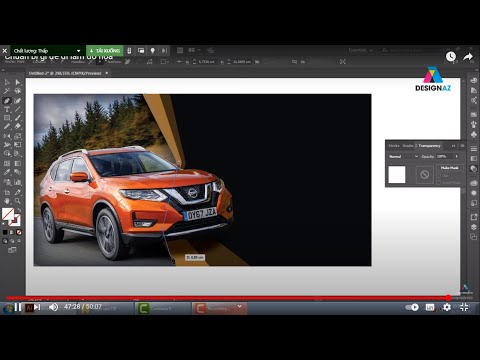Select the Pen tool

(x=7, y=100)
